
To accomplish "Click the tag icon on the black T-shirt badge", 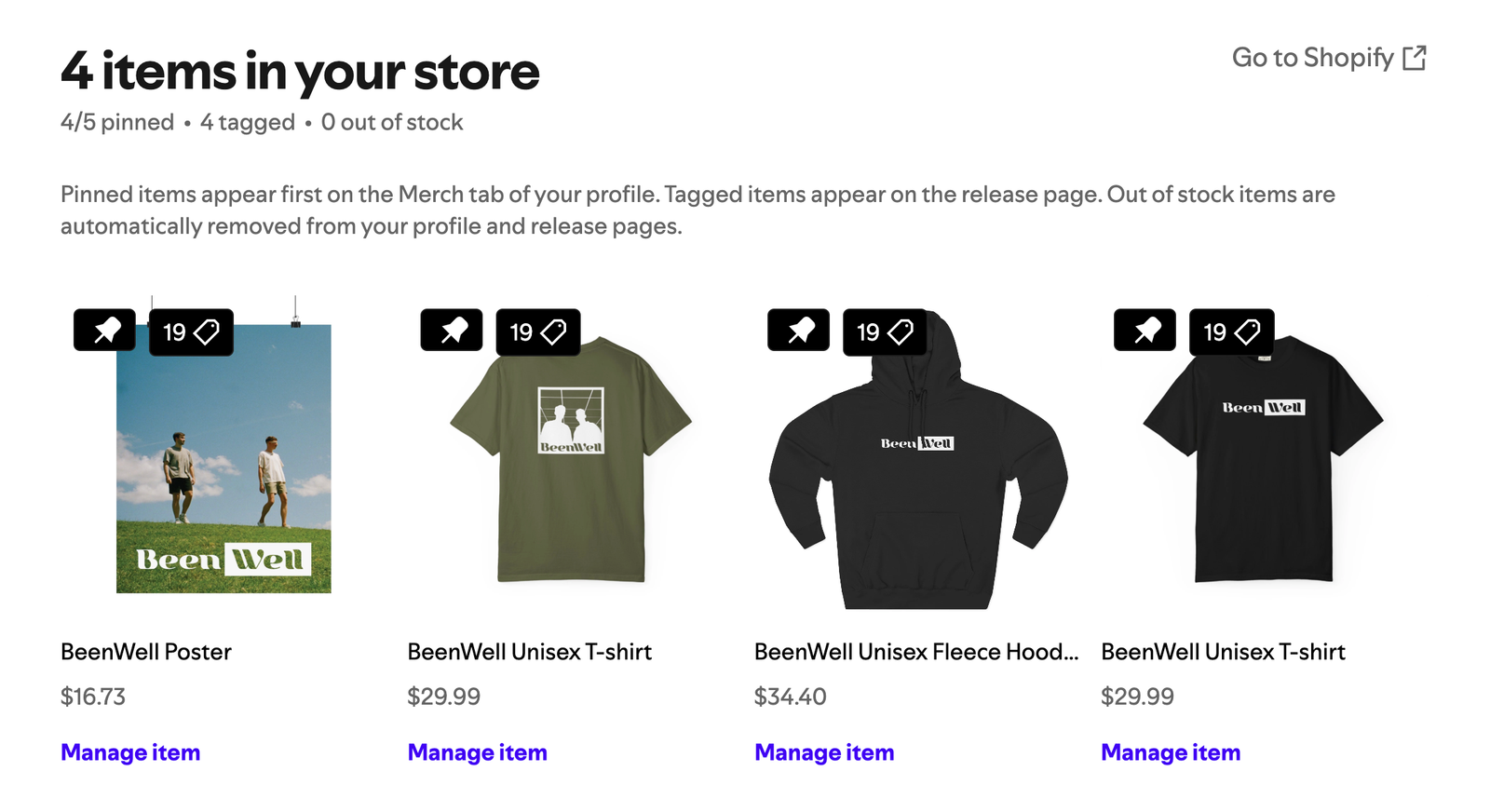I will [x=1247, y=331].
